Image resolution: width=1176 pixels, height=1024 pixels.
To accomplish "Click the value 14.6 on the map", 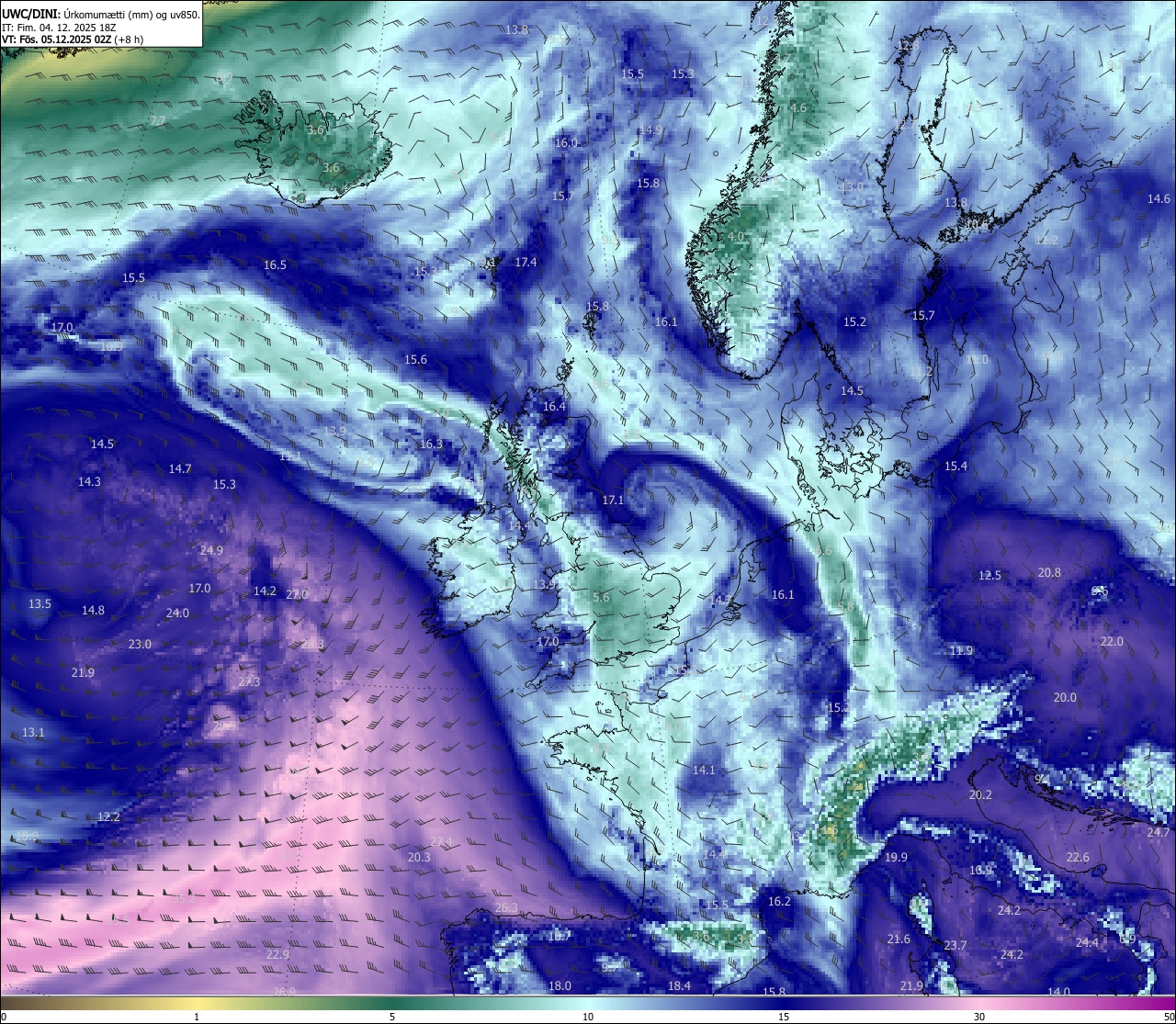I will tap(1159, 198).
